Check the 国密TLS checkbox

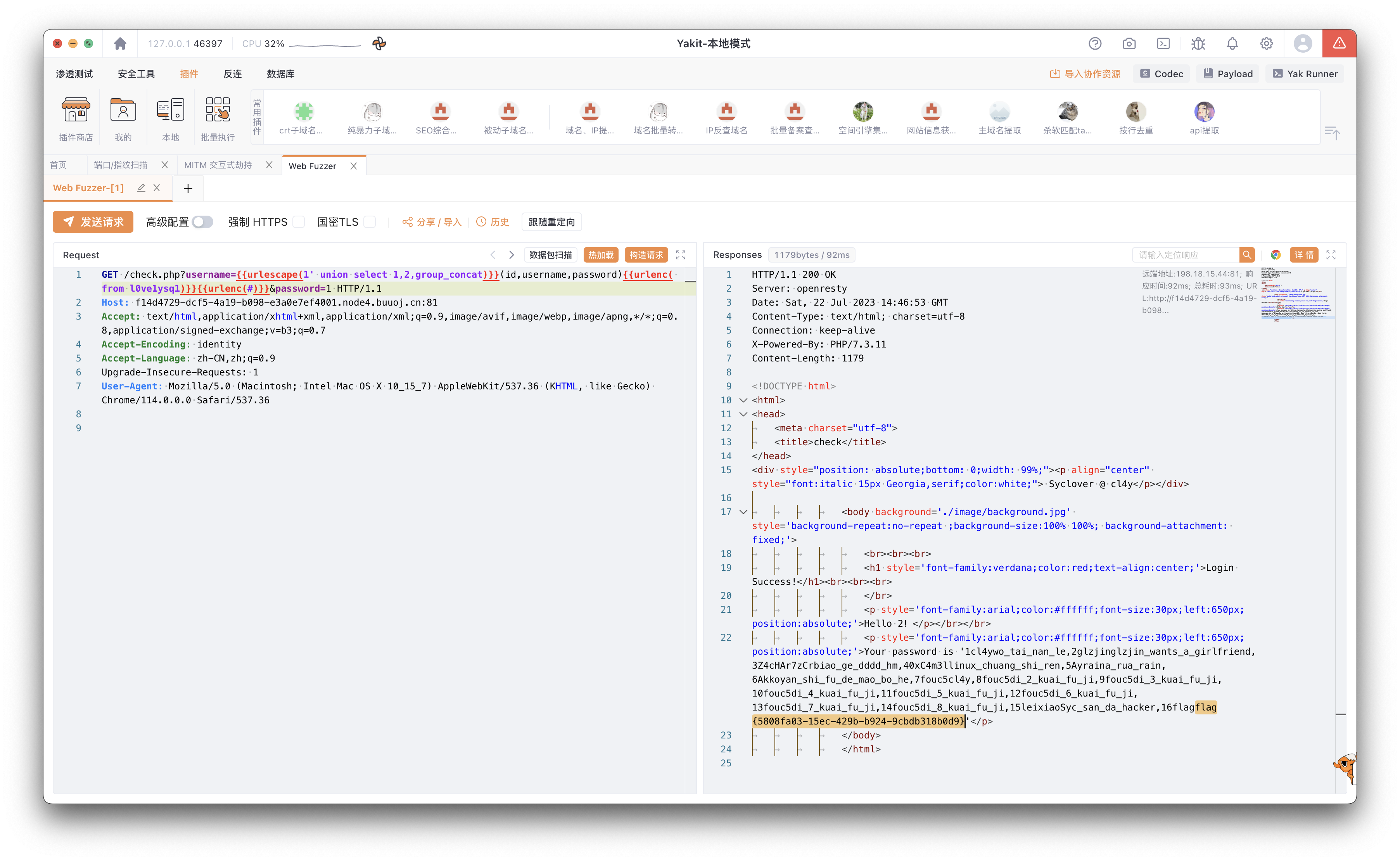click(x=370, y=222)
